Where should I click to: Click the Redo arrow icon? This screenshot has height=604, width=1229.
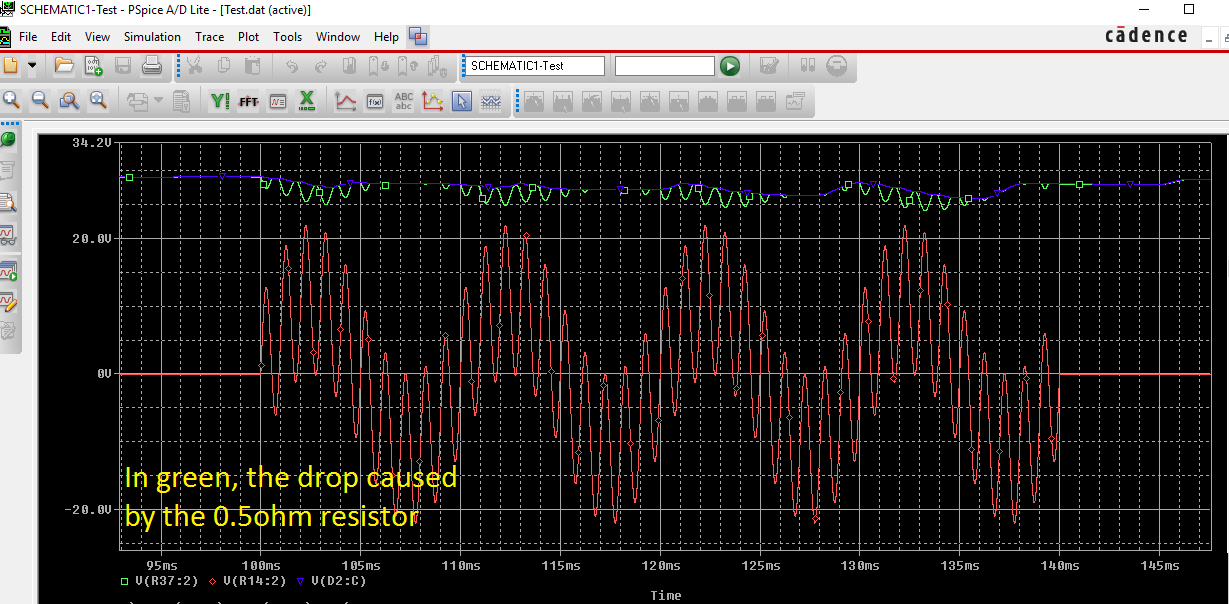coord(320,66)
